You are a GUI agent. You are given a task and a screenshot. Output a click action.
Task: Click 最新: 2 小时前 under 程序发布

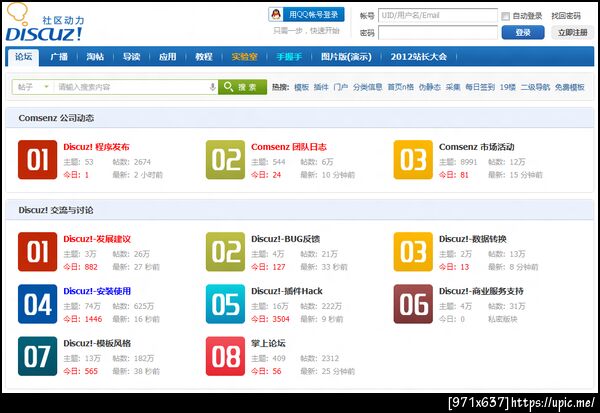pyautogui.click(x=138, y=175)
